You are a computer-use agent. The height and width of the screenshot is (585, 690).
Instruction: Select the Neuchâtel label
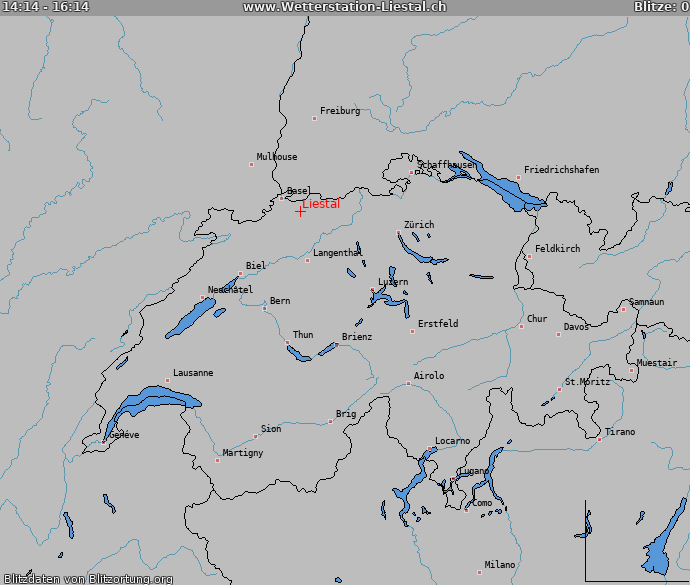(x=230, y=290)
